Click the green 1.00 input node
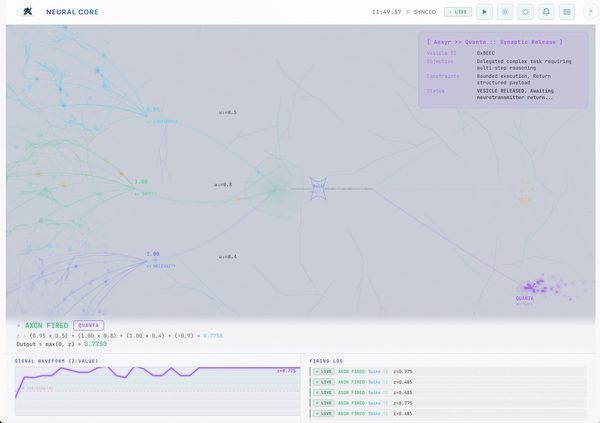Image resolution: width=600 pixels, height=423 pixels. [141, 182]
